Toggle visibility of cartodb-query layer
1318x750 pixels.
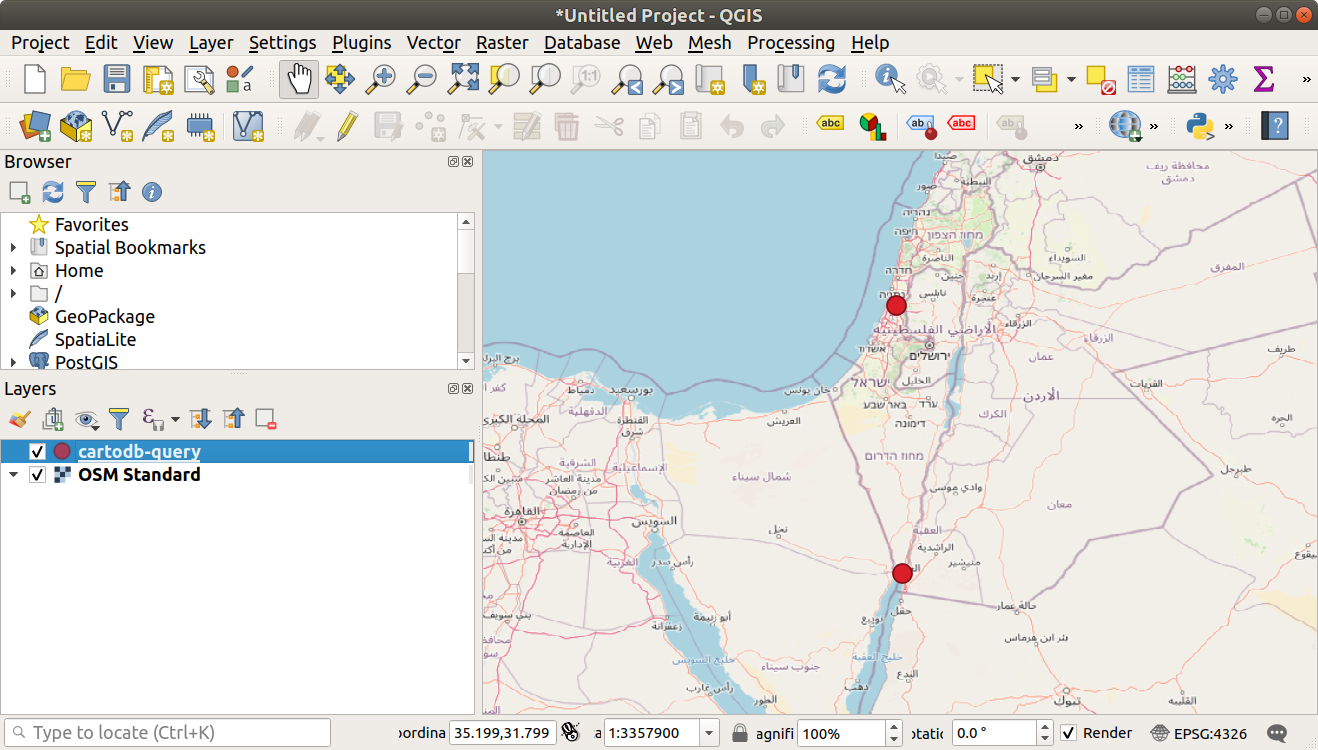point(37,451)
